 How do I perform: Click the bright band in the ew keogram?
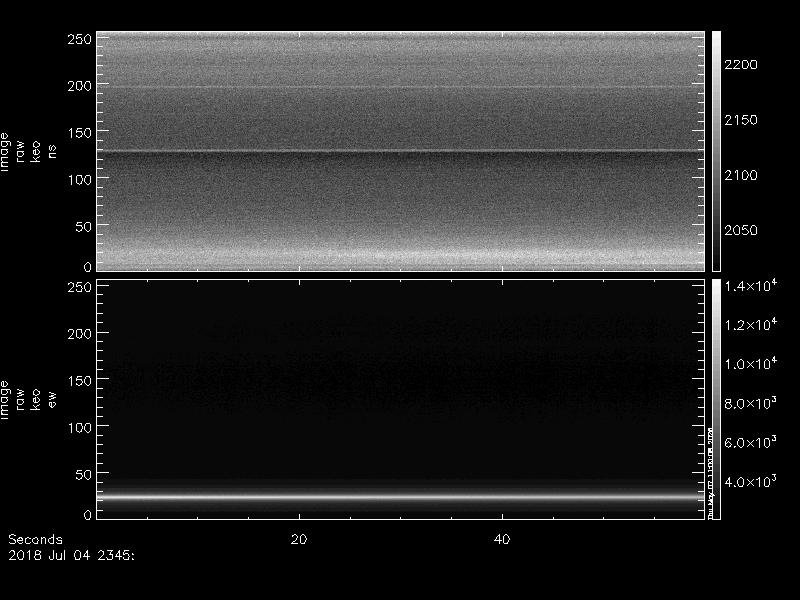401,497
